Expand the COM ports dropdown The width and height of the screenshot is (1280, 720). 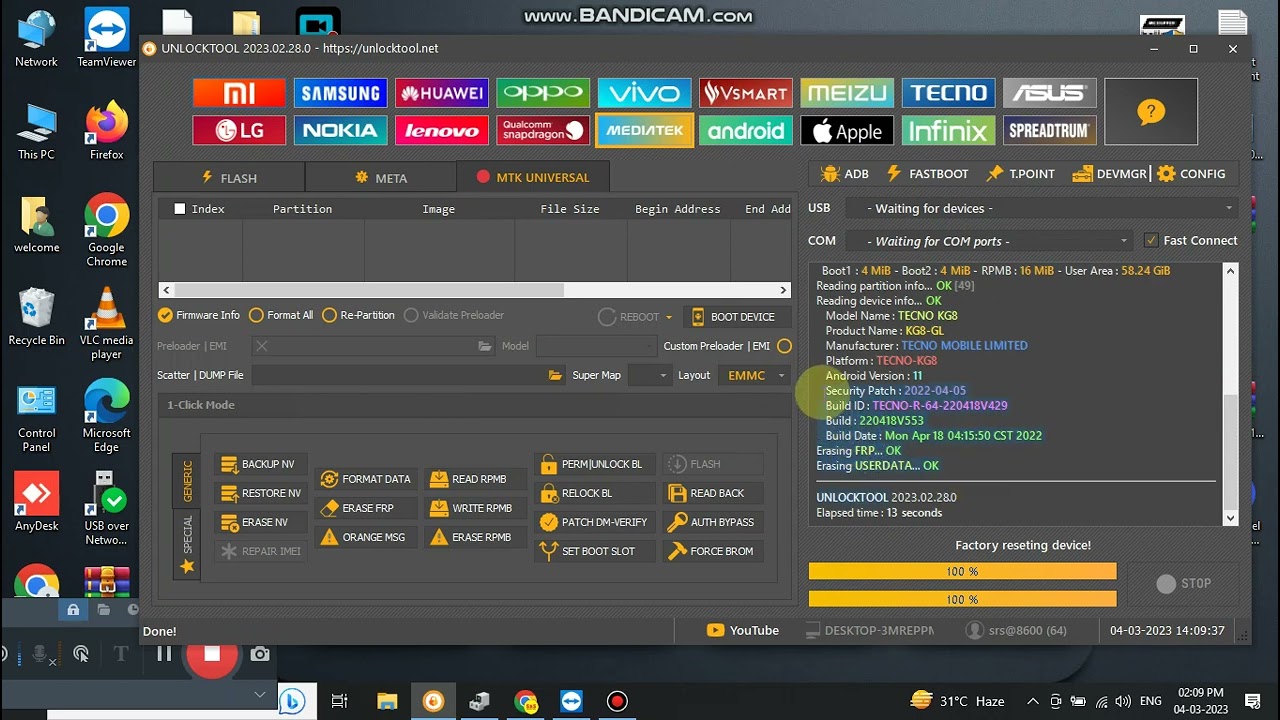[988, 241]
